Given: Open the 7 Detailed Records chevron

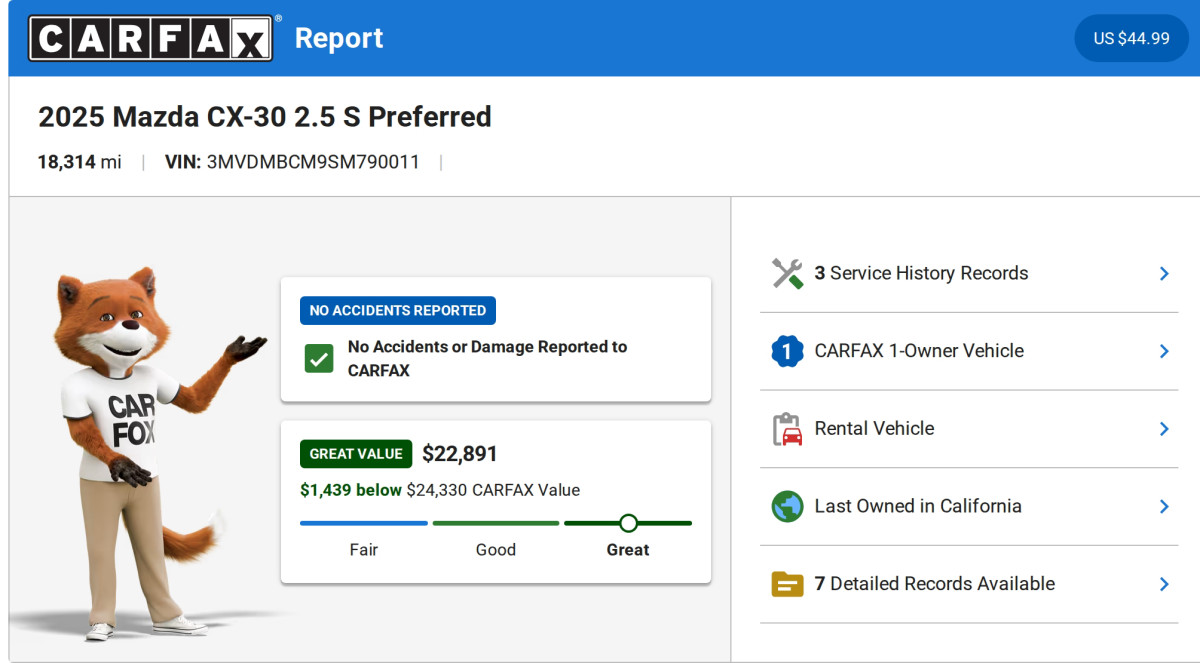Looking at the screenshot, I should click(x=1163, y=584).
